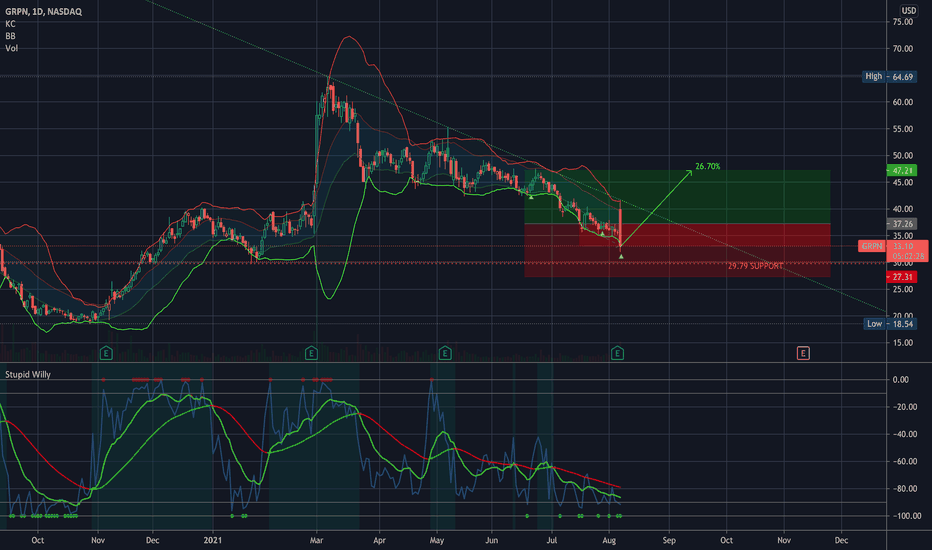The height and width of the screenshot is (550, 932).
Task: Click the GRPN 33.10 current price tag
Action: click(x=893, y=251)
